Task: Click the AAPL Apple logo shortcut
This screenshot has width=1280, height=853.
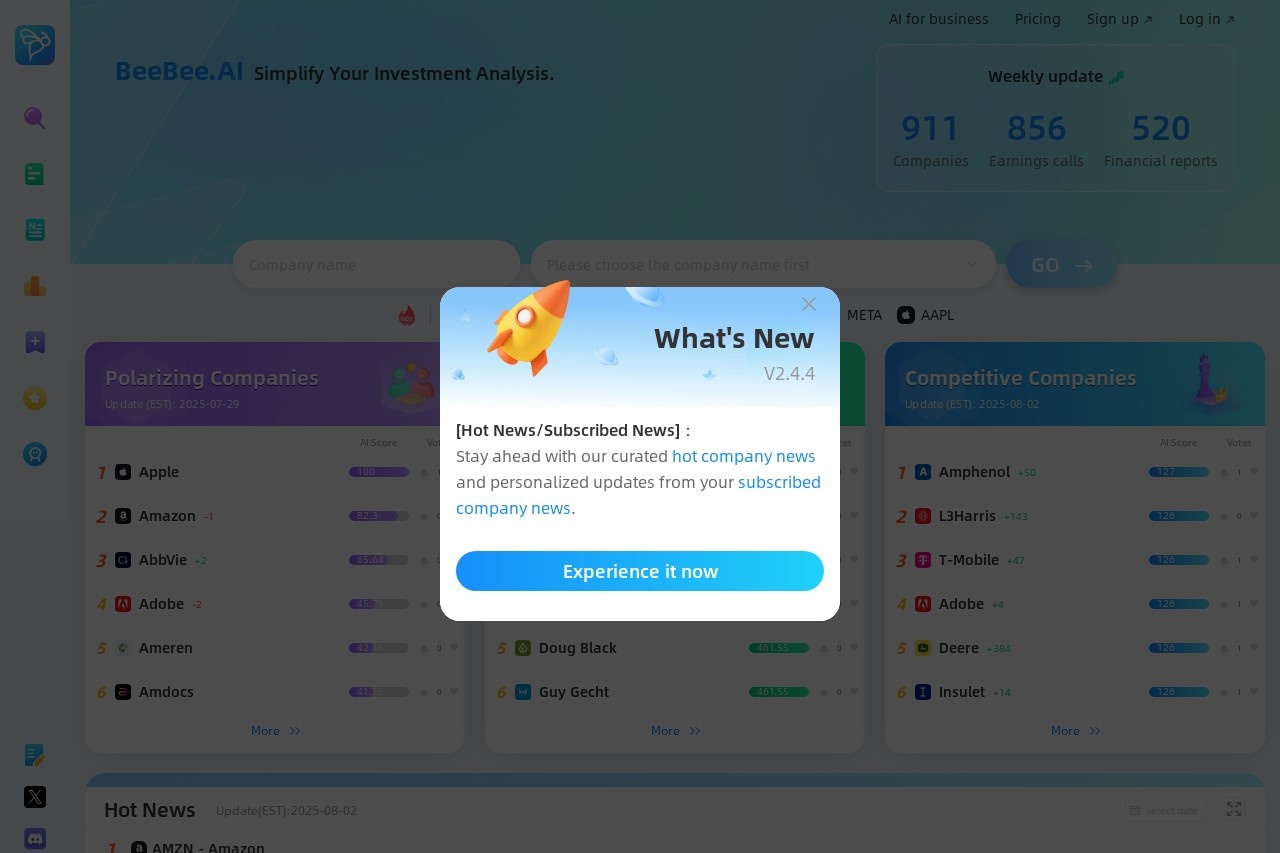Action: pos(906,315)
